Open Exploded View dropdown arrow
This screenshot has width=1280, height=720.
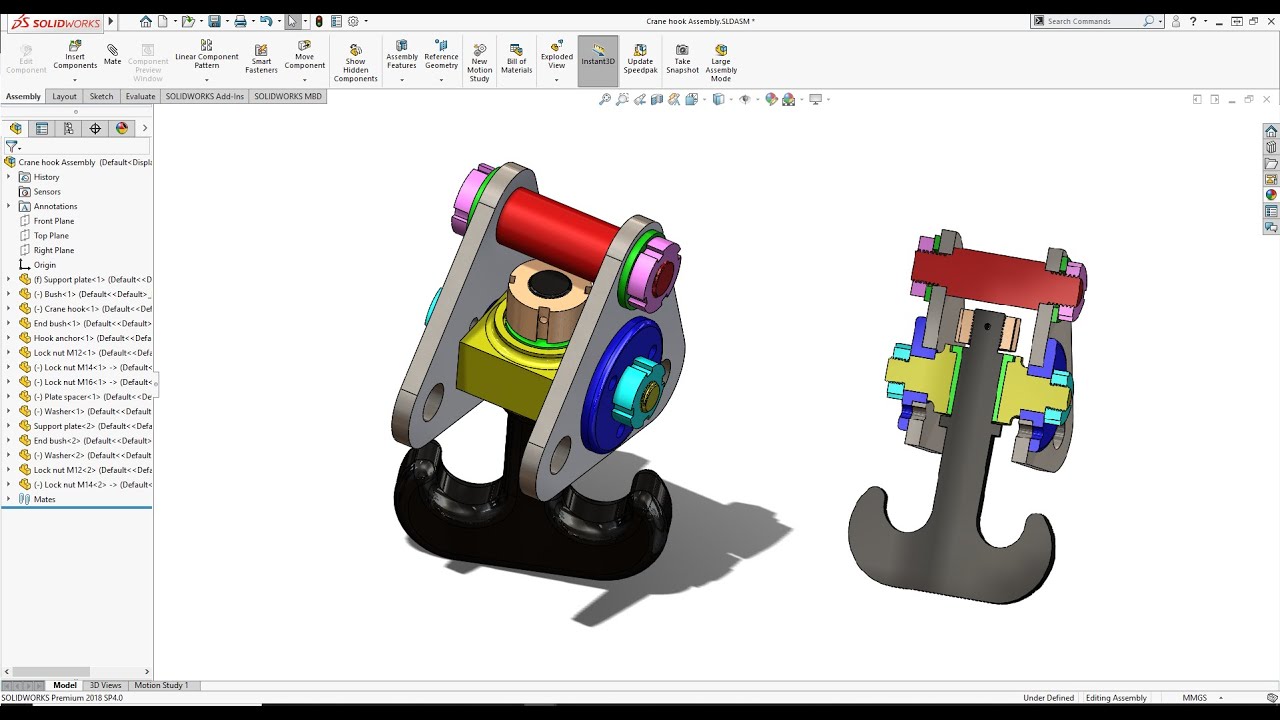[557, 79]
